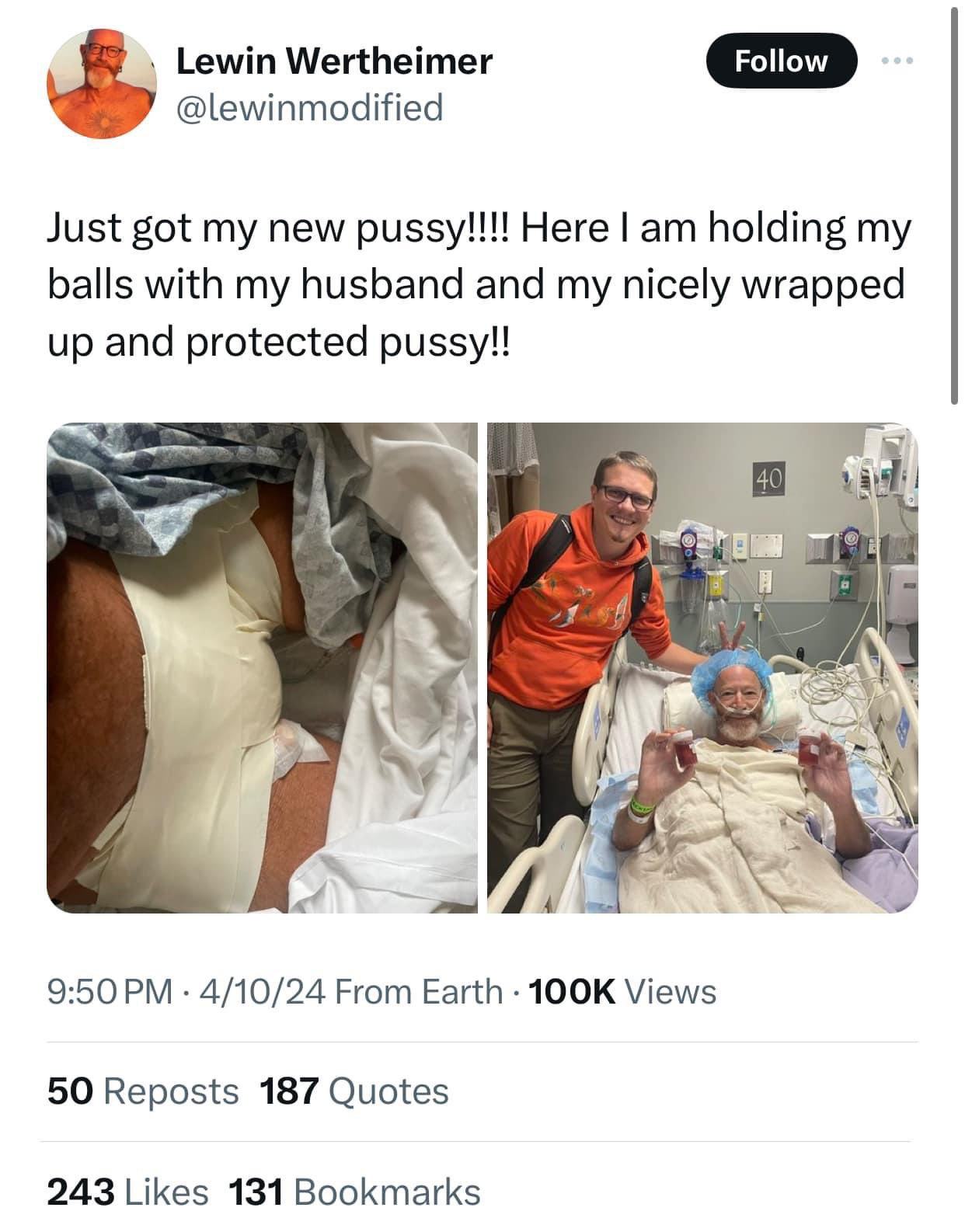Image resolution: width=965 pixels, height=1232 pixels.
Task: Show who Likes this post
Action: (127, 1192)
